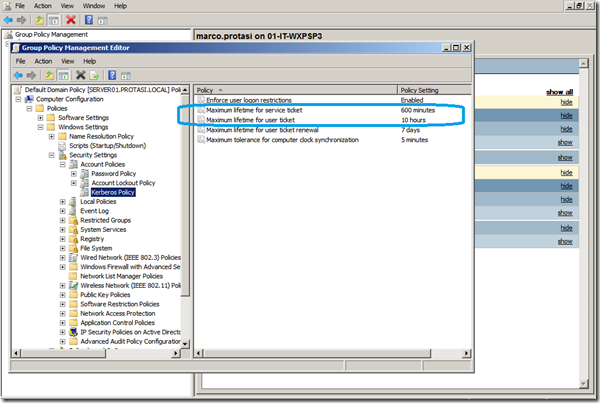Click the tree pane vertical scrollbar down arrow
Viewport: 600px width, 403px height.
pyautogui.click(x=185, y=344)
